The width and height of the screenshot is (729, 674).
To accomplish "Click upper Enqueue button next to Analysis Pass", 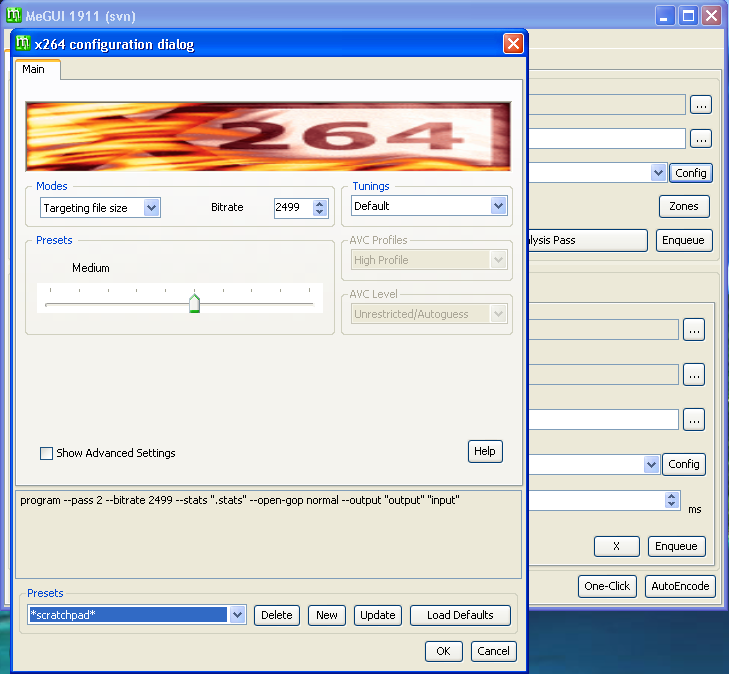I will [683, 240].
